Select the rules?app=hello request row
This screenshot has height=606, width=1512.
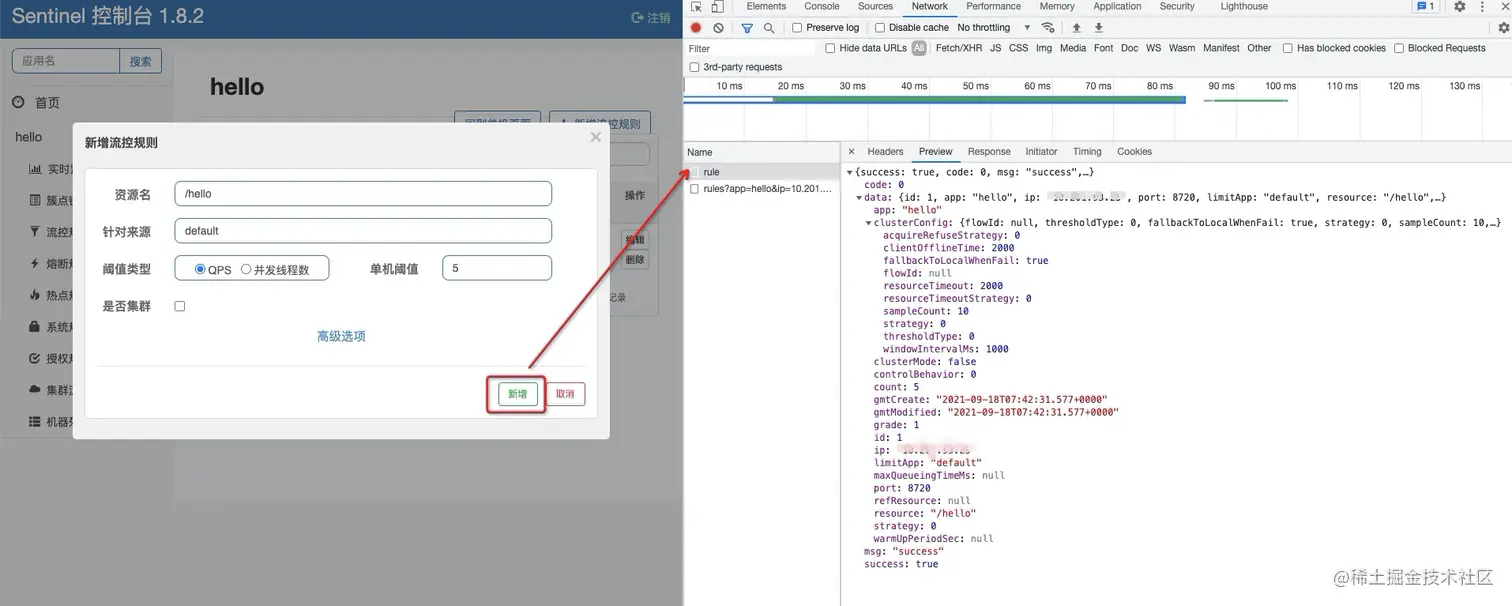[x=761, y=189]
